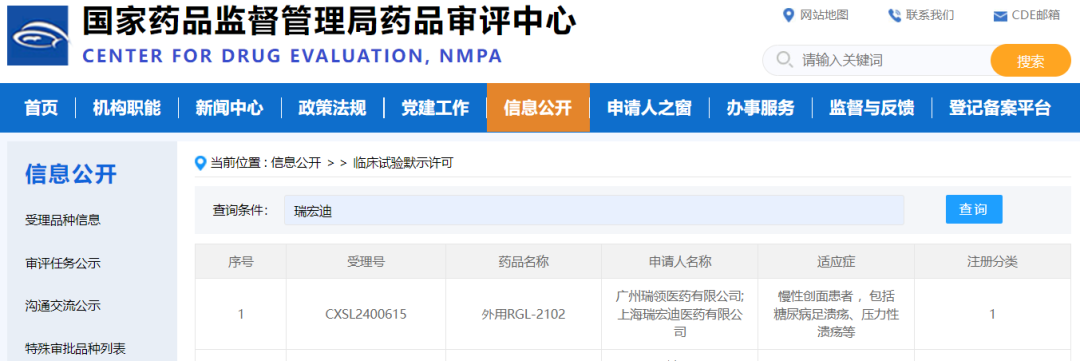
Task: Open 登记备案平台 menu item
Action: tap(1000, 108)
